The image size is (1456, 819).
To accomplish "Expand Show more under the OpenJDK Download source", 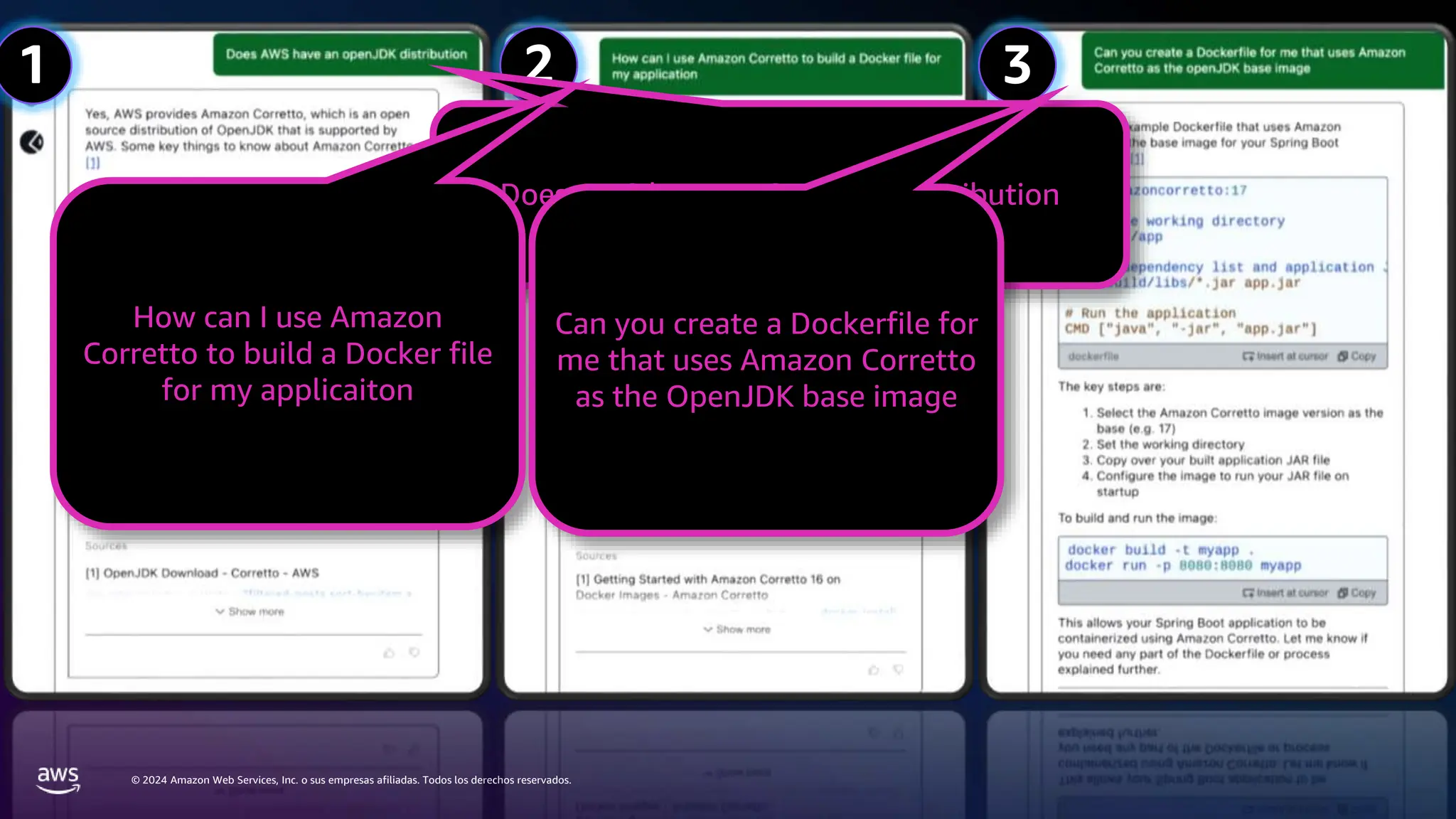I will click(250, 611).
